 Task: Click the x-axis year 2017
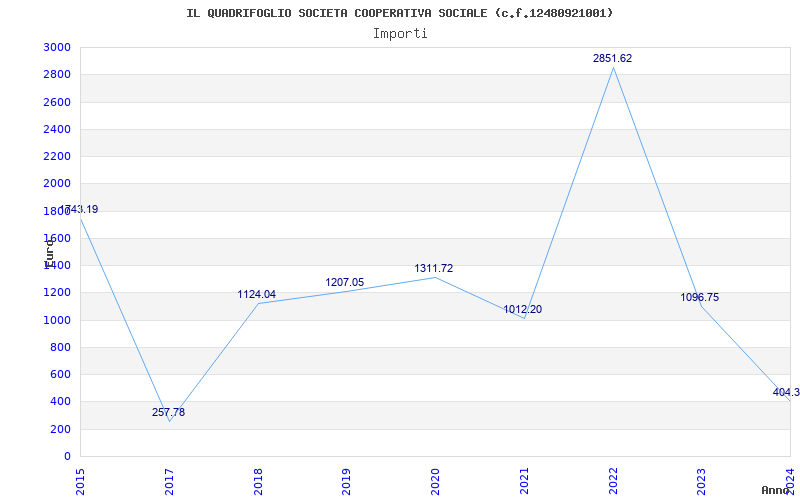pos(169,482)
